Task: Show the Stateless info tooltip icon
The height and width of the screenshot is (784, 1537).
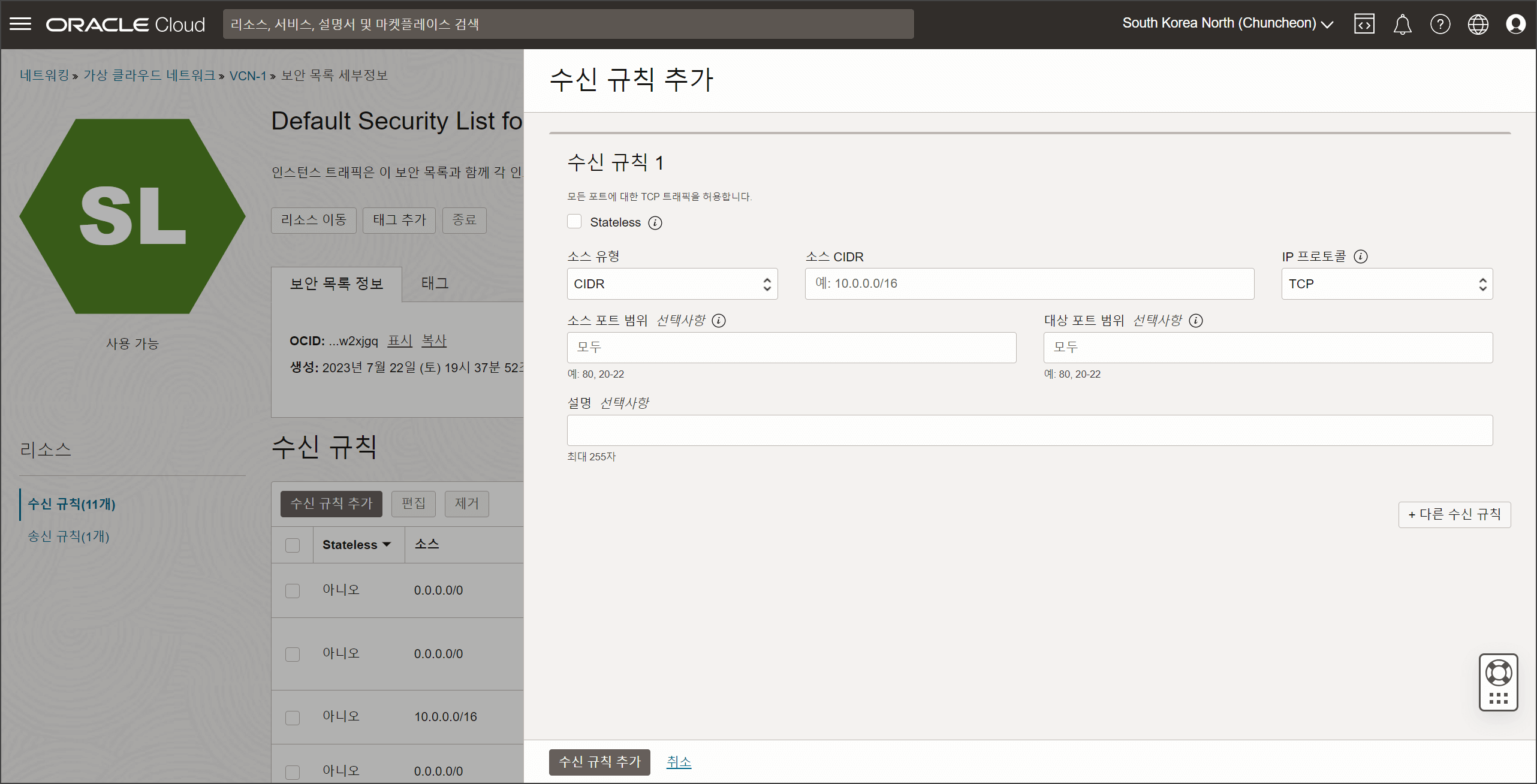Action: 655,223
